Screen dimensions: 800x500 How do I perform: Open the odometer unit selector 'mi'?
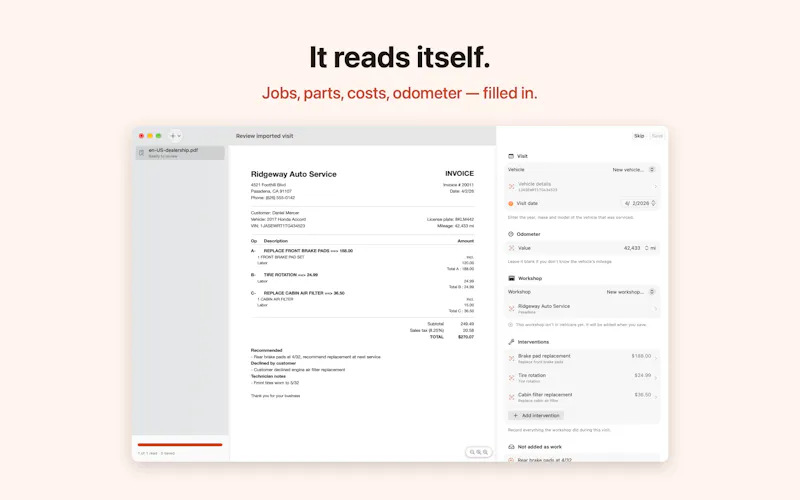click(x=651, y=248)
